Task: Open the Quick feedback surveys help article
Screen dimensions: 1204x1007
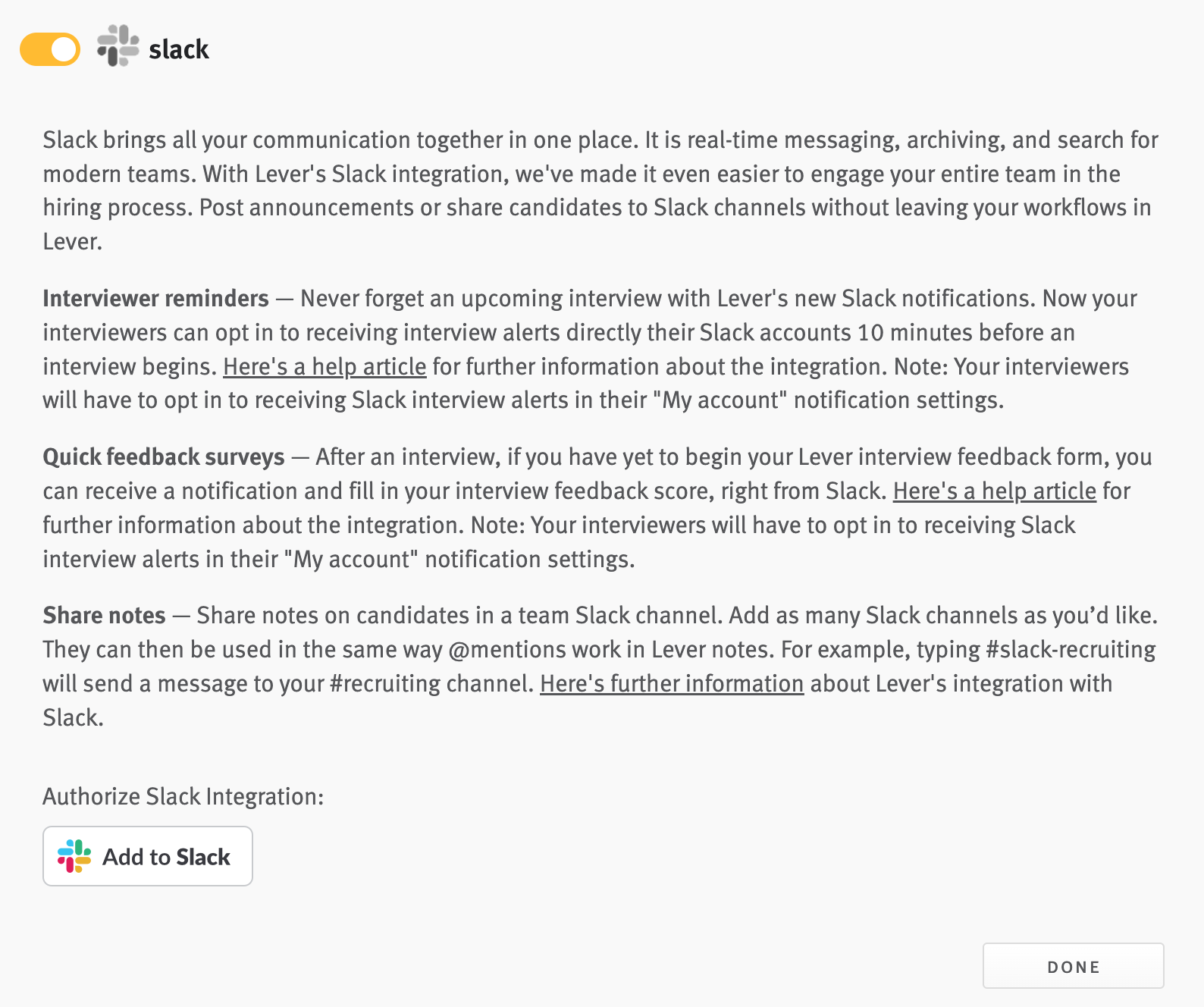Action: click(x=995, y=491)
